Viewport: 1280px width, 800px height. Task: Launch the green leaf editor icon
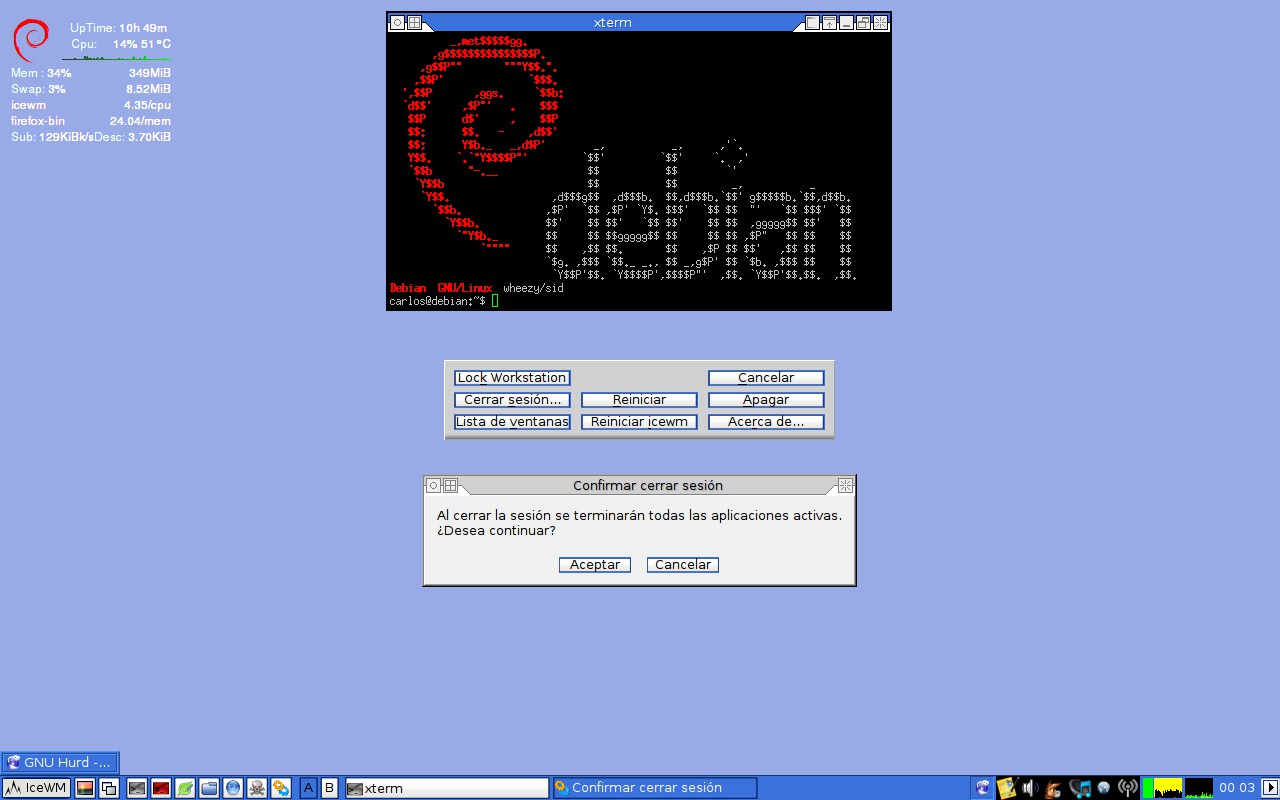click(185, 788)
